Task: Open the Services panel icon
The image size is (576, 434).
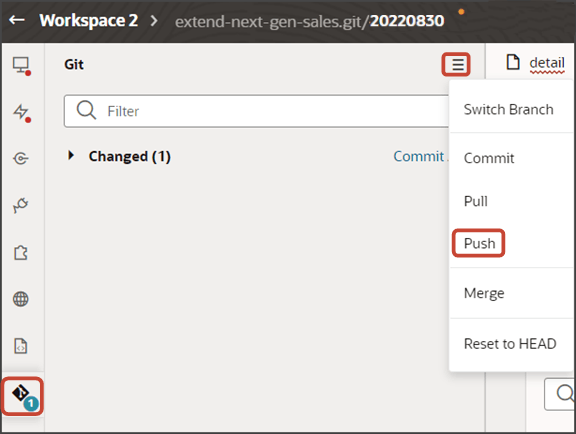Action: pos(21,159)
